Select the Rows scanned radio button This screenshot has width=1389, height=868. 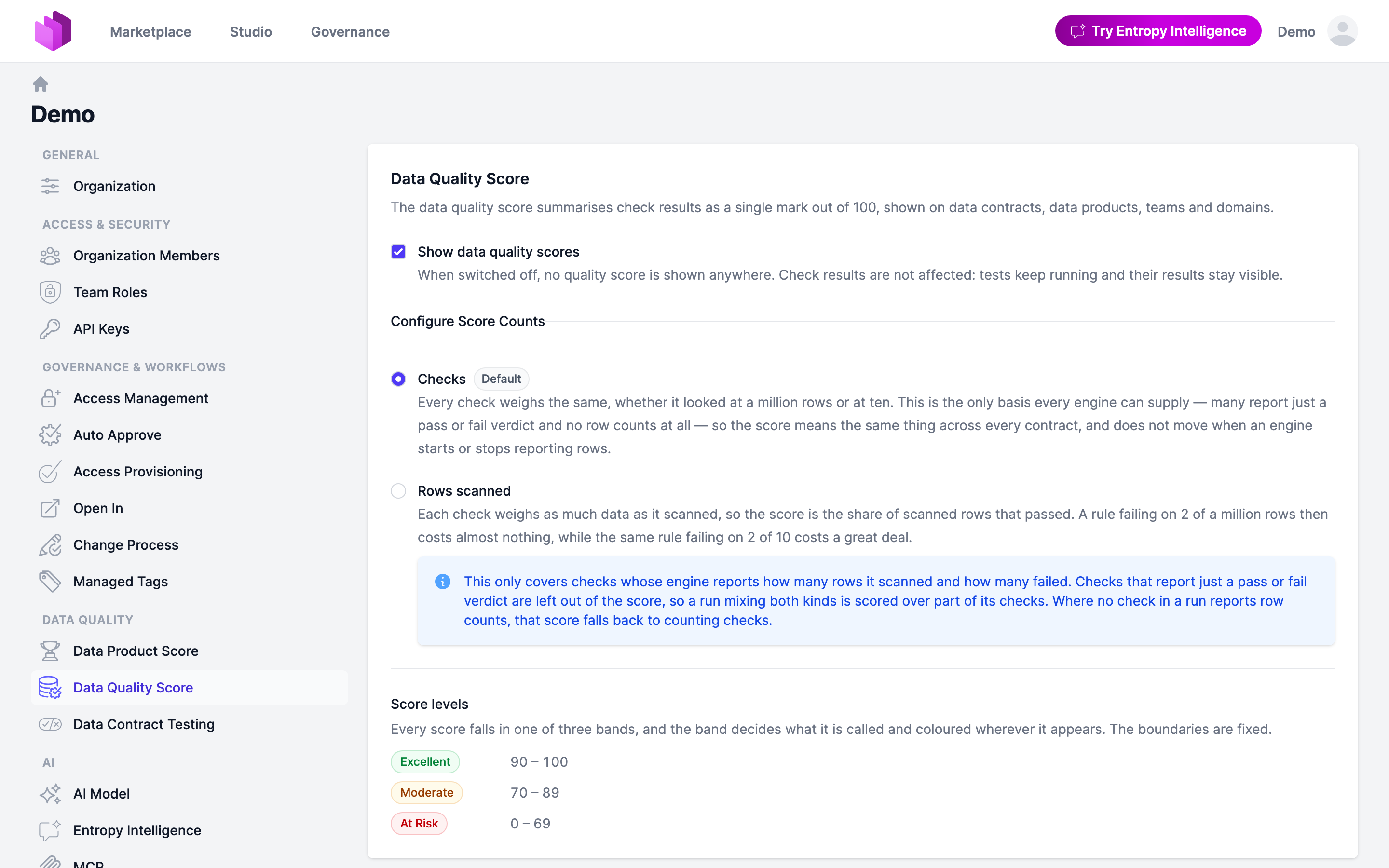point(398,491)
